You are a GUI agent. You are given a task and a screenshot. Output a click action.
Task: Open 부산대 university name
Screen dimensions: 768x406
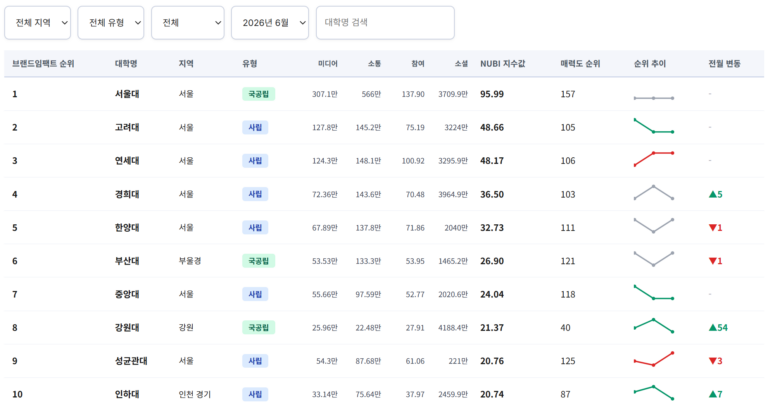pyautogui.click(x=127, y=261)
